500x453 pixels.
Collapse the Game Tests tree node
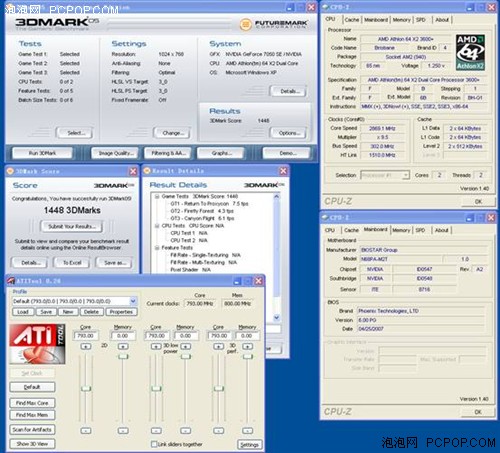click(x=157, y=196)
